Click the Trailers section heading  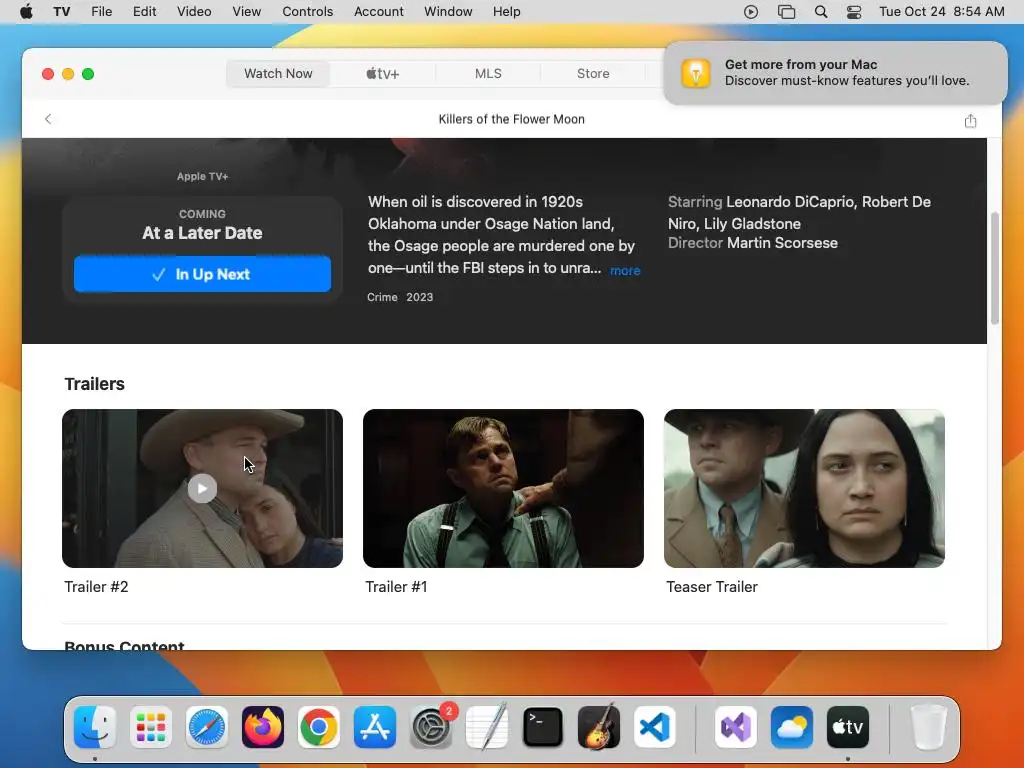[95, 384]
